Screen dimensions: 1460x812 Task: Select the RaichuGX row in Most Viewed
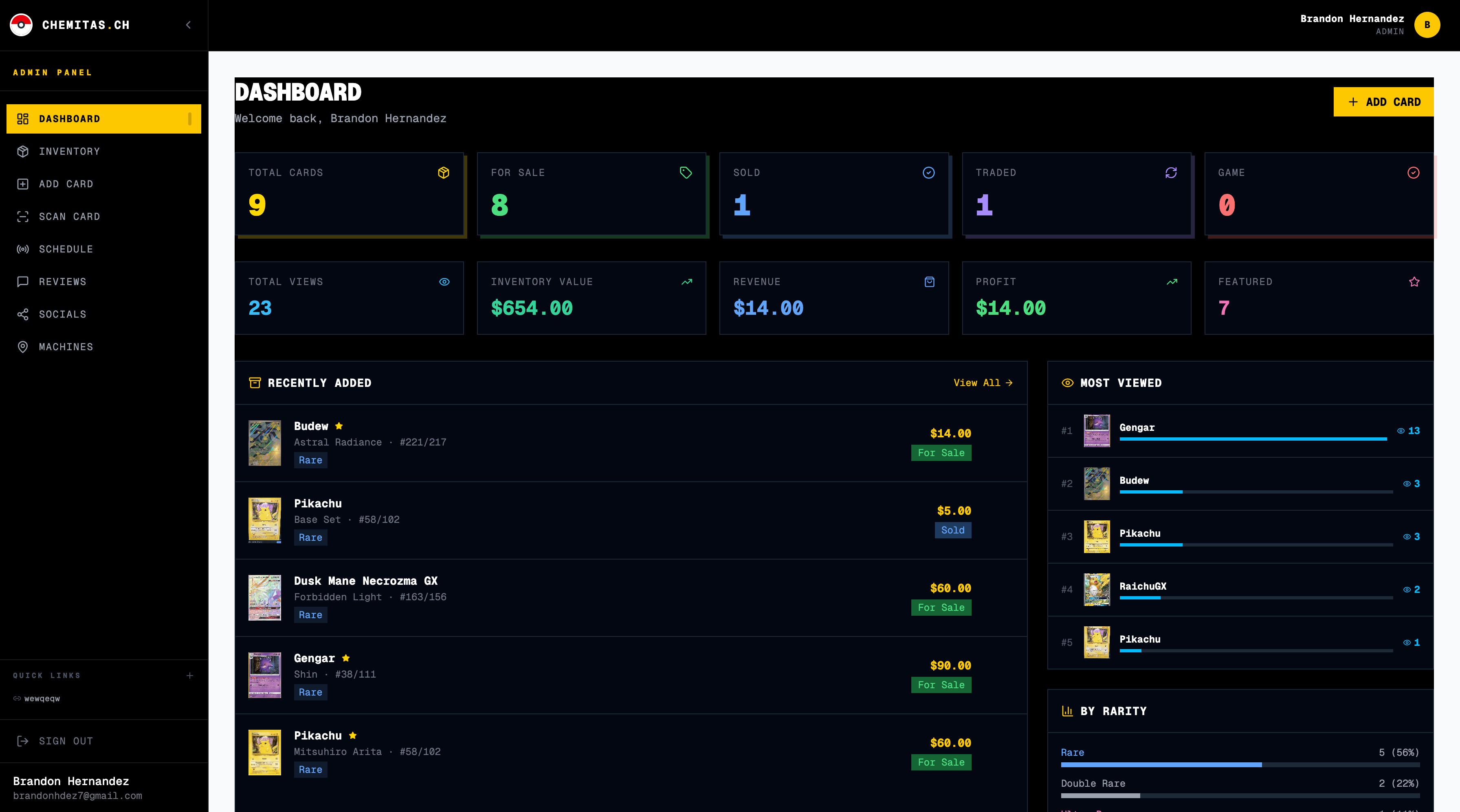pos(1240,590)
